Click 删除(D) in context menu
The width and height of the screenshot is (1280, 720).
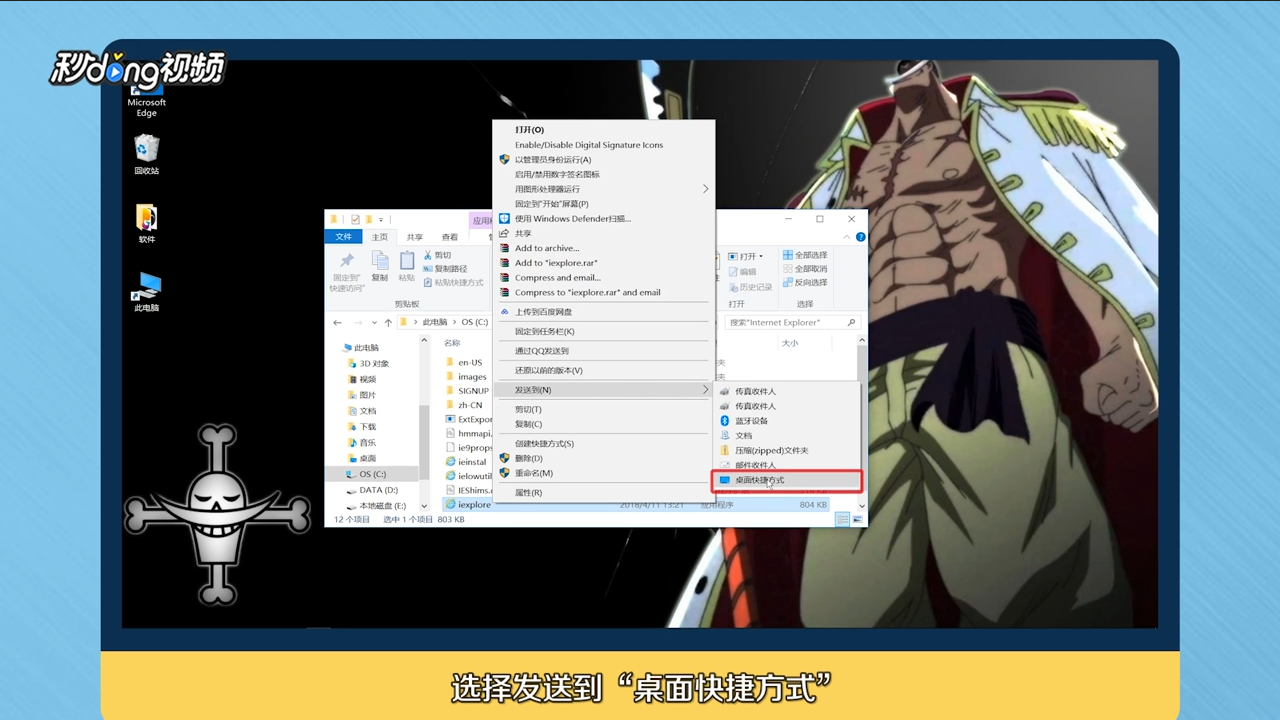coord(603,458)
